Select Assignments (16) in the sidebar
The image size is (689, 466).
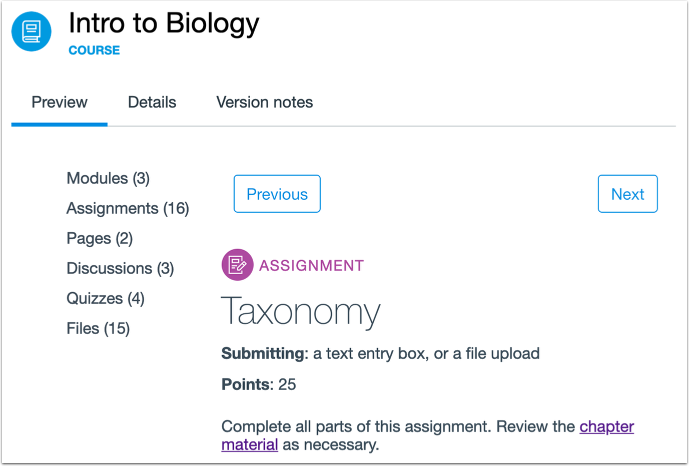pos(128,209)
